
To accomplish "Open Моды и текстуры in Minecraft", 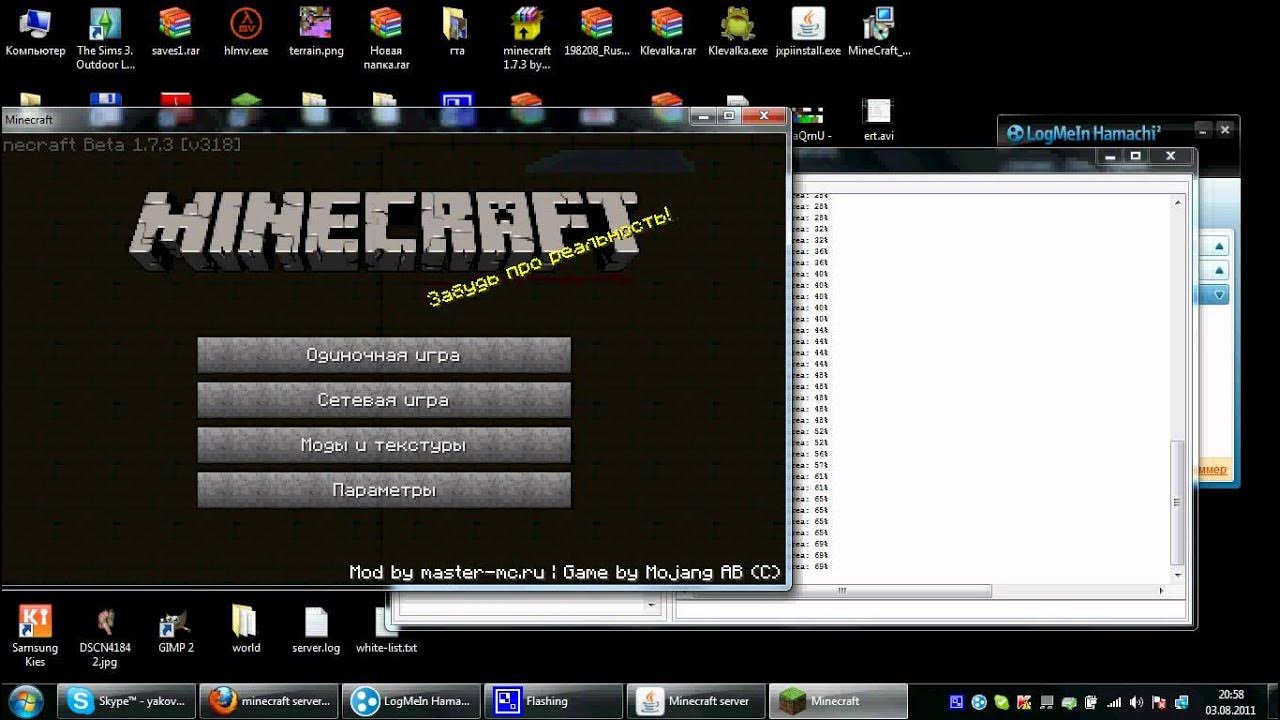I will (384, 445).
